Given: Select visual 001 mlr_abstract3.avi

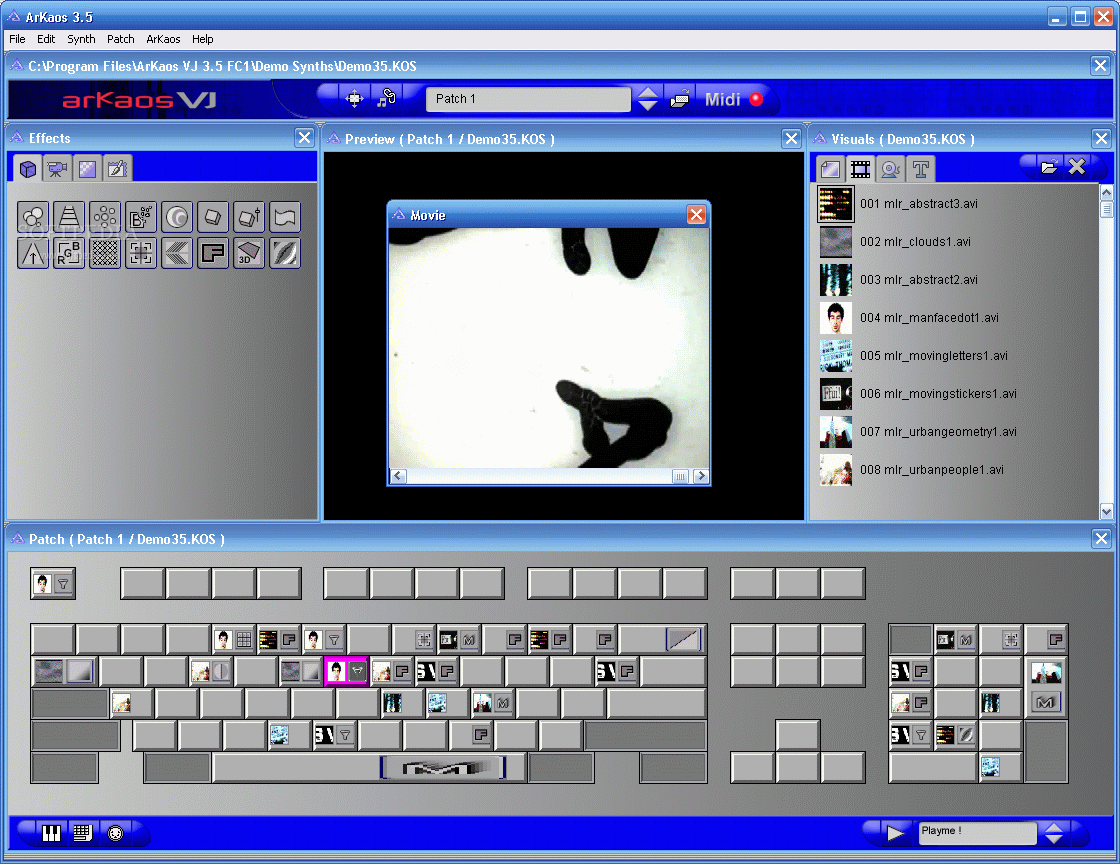Looking at the screenshot, I should click(x=957, y=204).
